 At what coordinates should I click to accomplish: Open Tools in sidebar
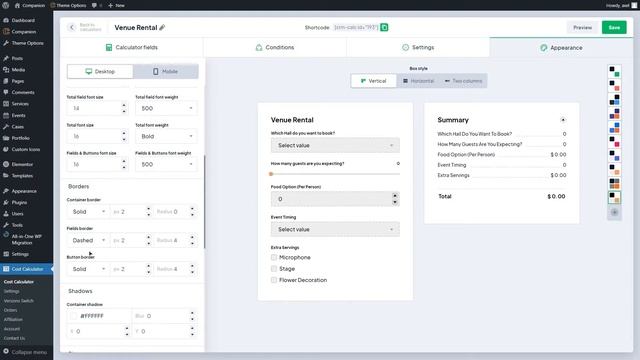(x=17, y=225)
